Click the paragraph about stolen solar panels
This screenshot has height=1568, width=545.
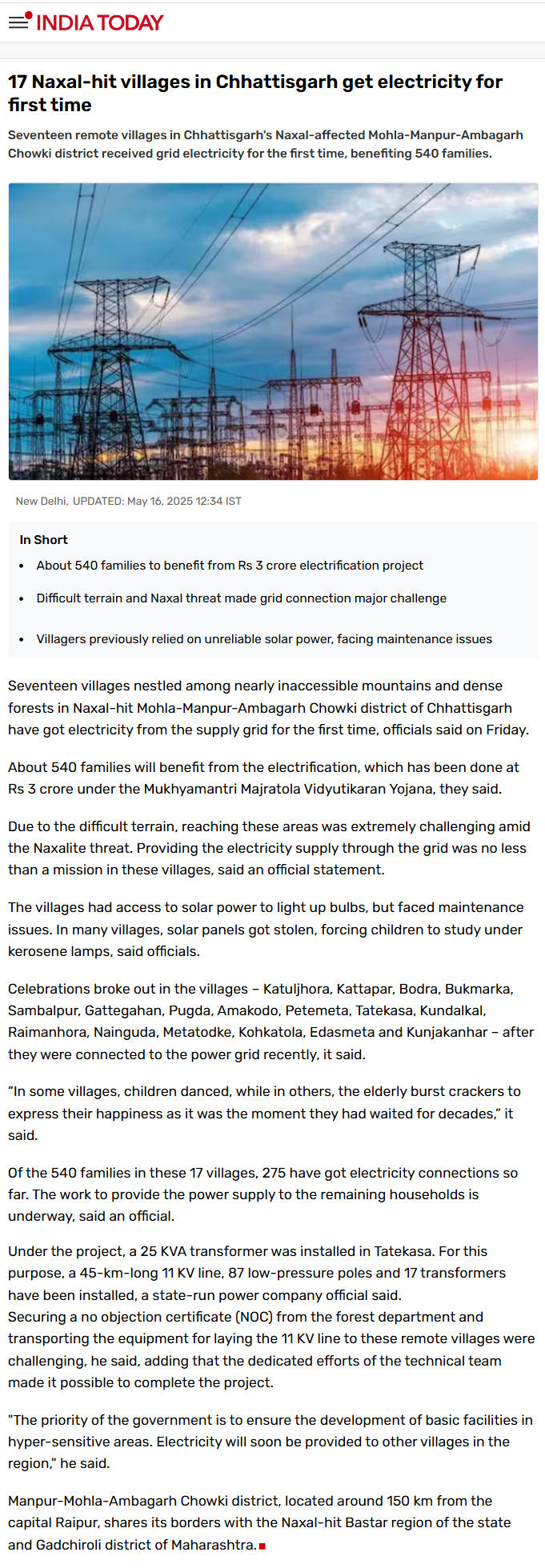click(265, 929)
